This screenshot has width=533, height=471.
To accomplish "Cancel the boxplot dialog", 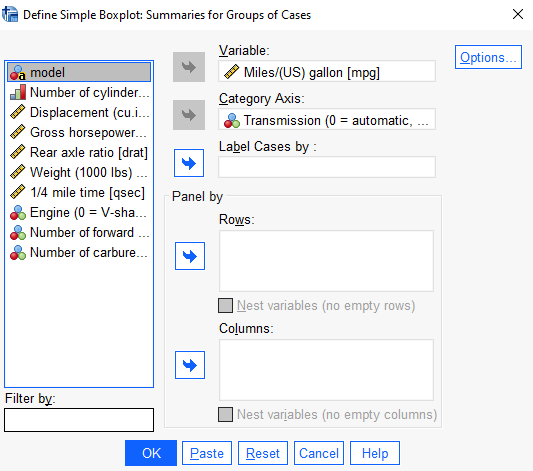I will pos(319,453).
